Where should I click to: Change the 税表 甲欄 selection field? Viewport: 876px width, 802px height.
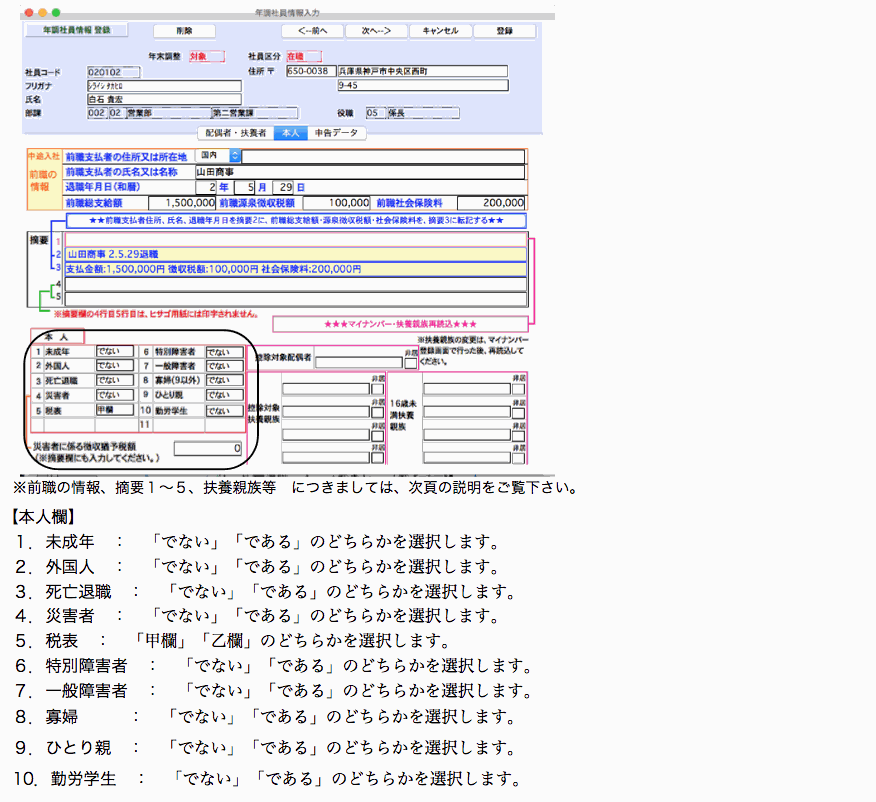(114, 410)
